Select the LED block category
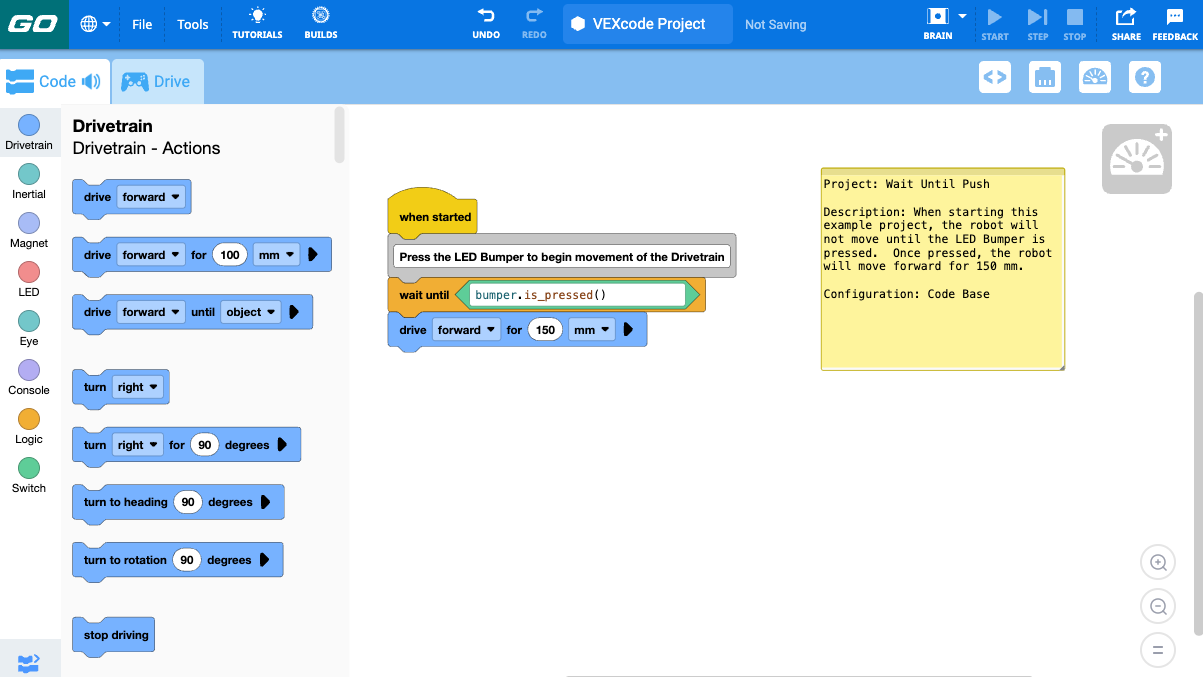This screenshot has width=1203, height=677. click(x=29, y=270)
